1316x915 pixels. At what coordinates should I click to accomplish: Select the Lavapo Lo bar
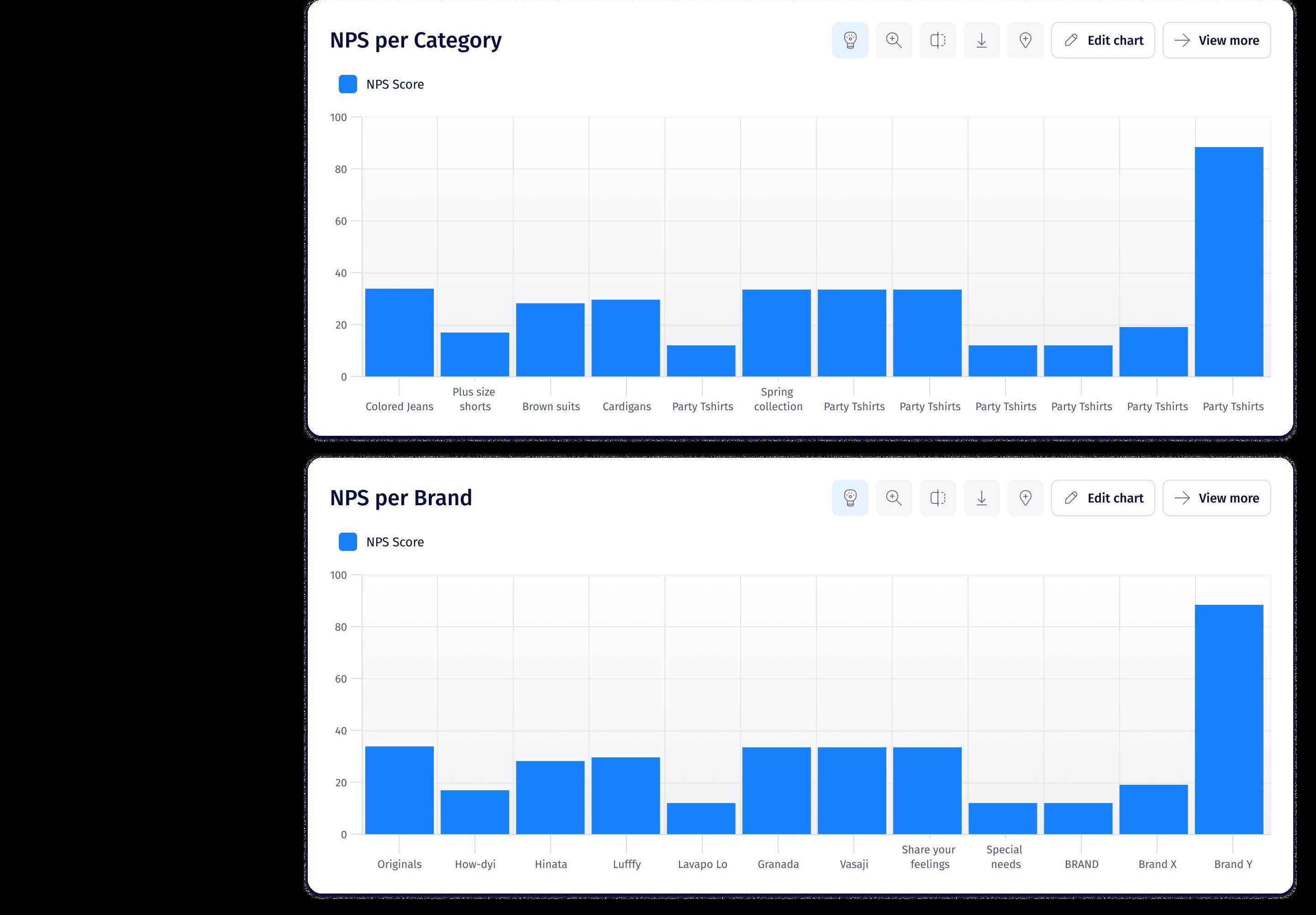(701, 819)
